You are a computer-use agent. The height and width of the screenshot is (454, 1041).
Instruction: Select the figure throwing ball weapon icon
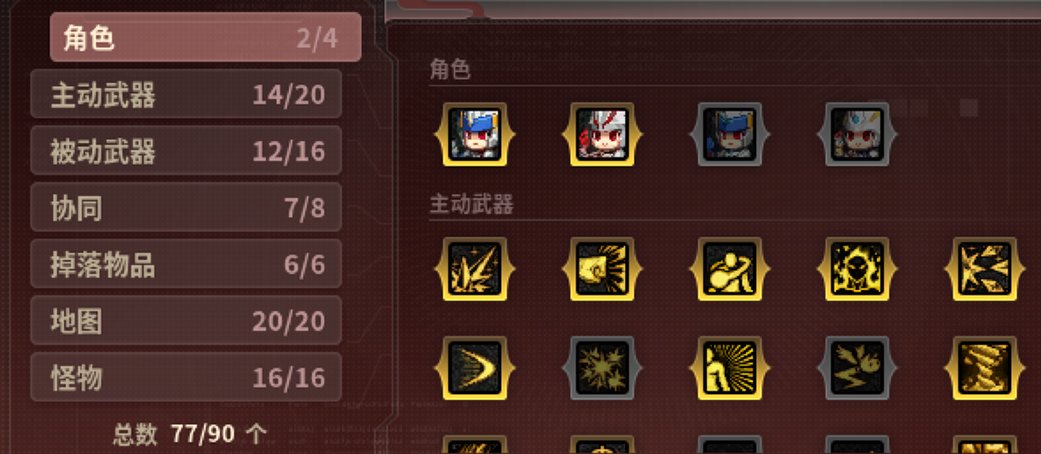pos(730,269)
